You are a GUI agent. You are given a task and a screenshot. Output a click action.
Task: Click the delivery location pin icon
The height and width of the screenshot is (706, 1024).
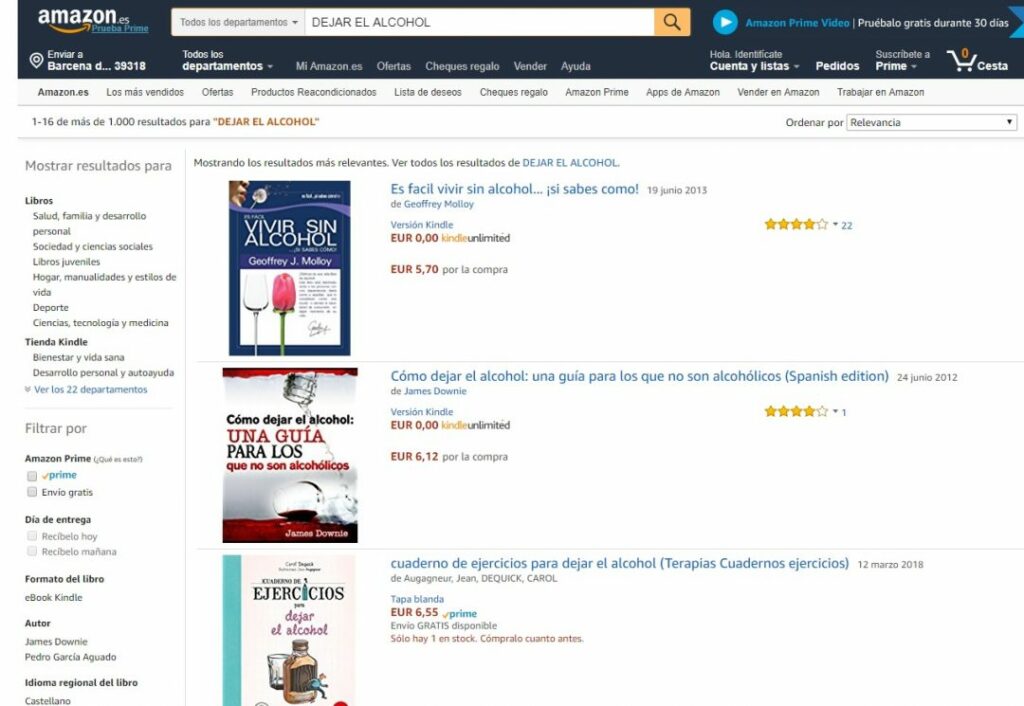tap(37, 61)
